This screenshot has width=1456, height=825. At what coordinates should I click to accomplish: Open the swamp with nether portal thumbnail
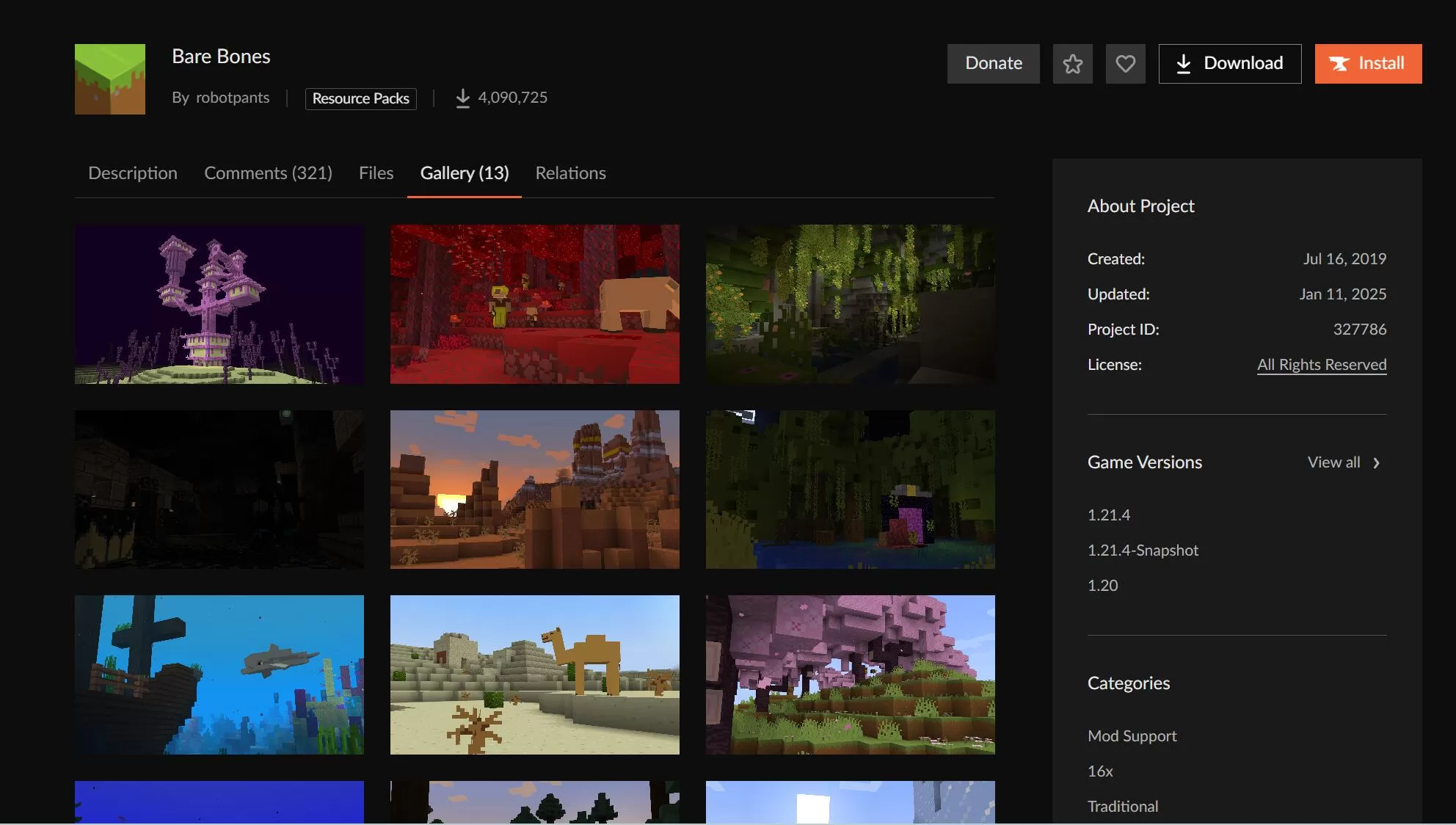click(x=851, y=490)
